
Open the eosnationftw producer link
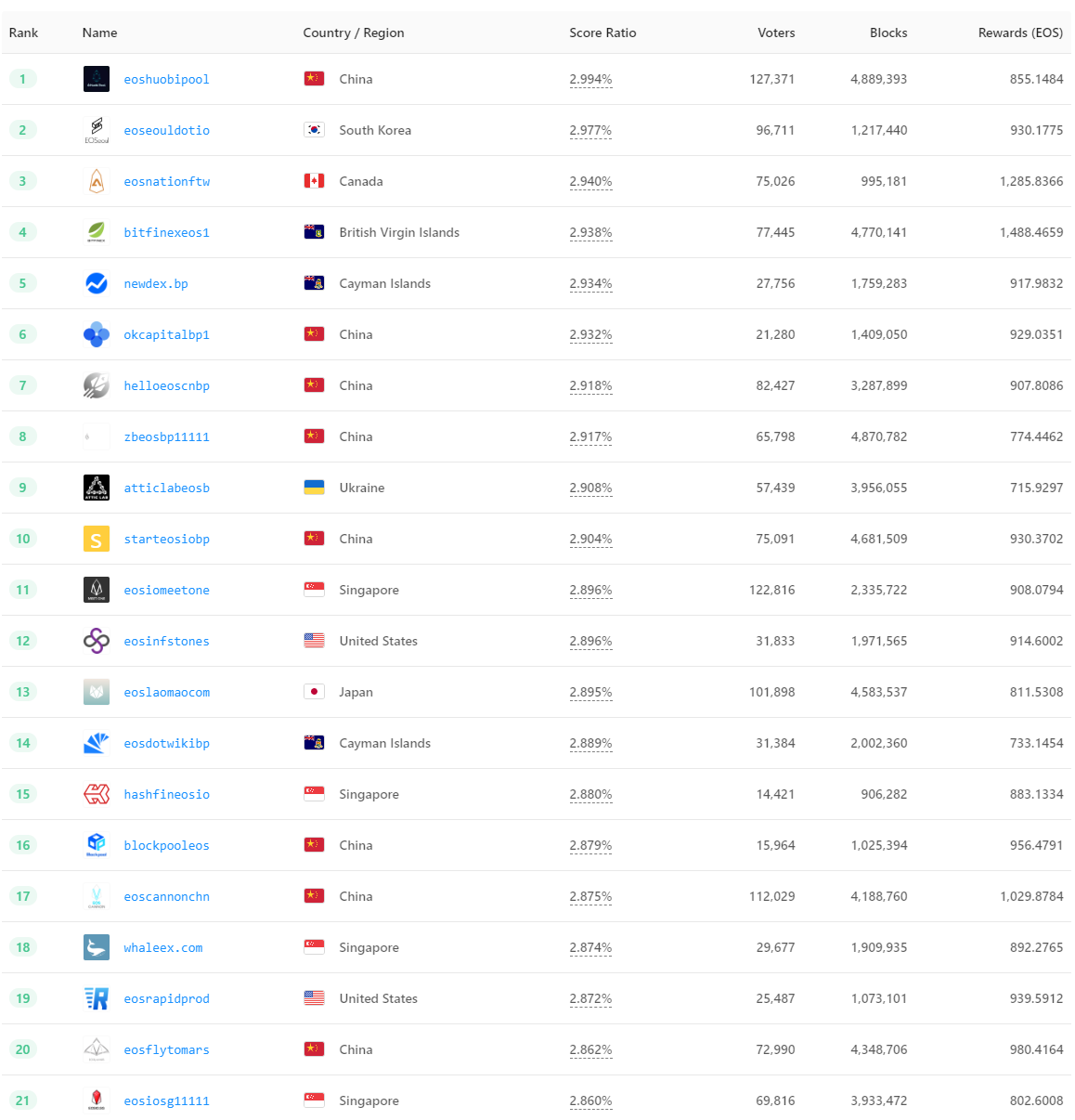167,182
